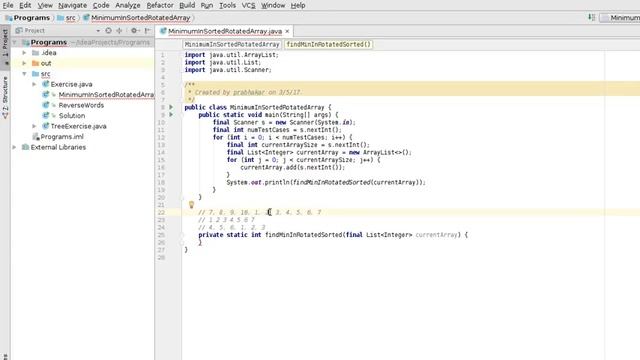Expand External Libraries node
The height and width of the screenshot is (360, 640).
[15, 147]
